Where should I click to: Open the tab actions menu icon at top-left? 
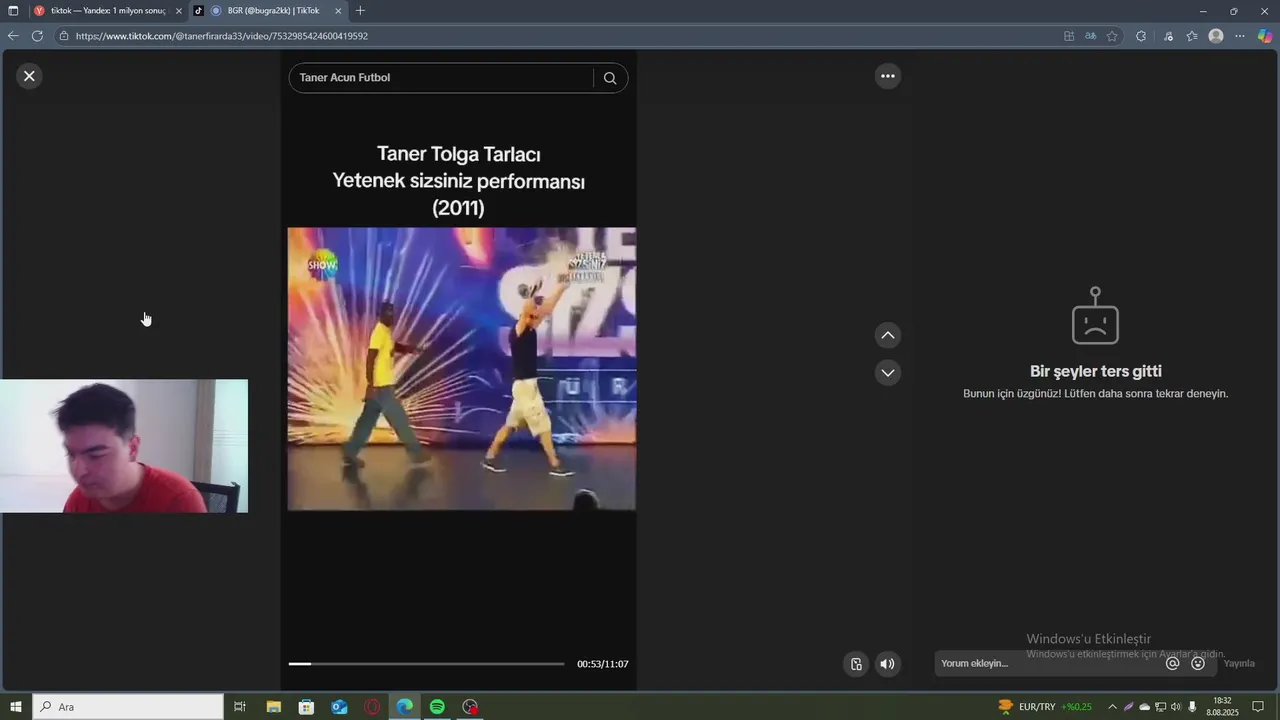pyautogui.click(x=13, y=11)
